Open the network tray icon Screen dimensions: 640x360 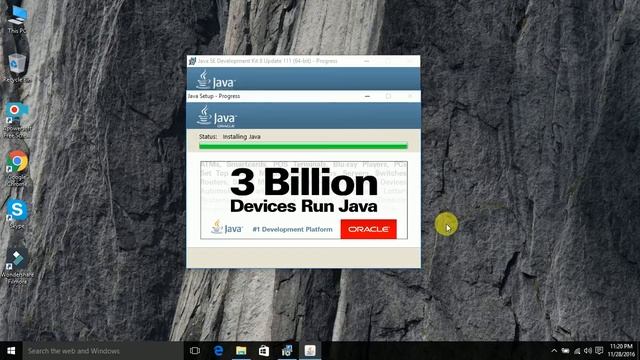(577, 351)
